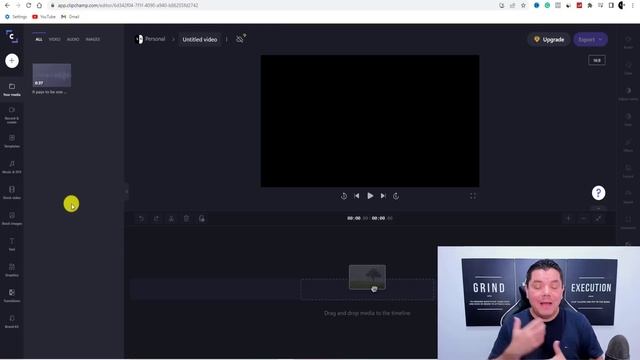Switch to the VIDEO media tab

click(54, 39)
